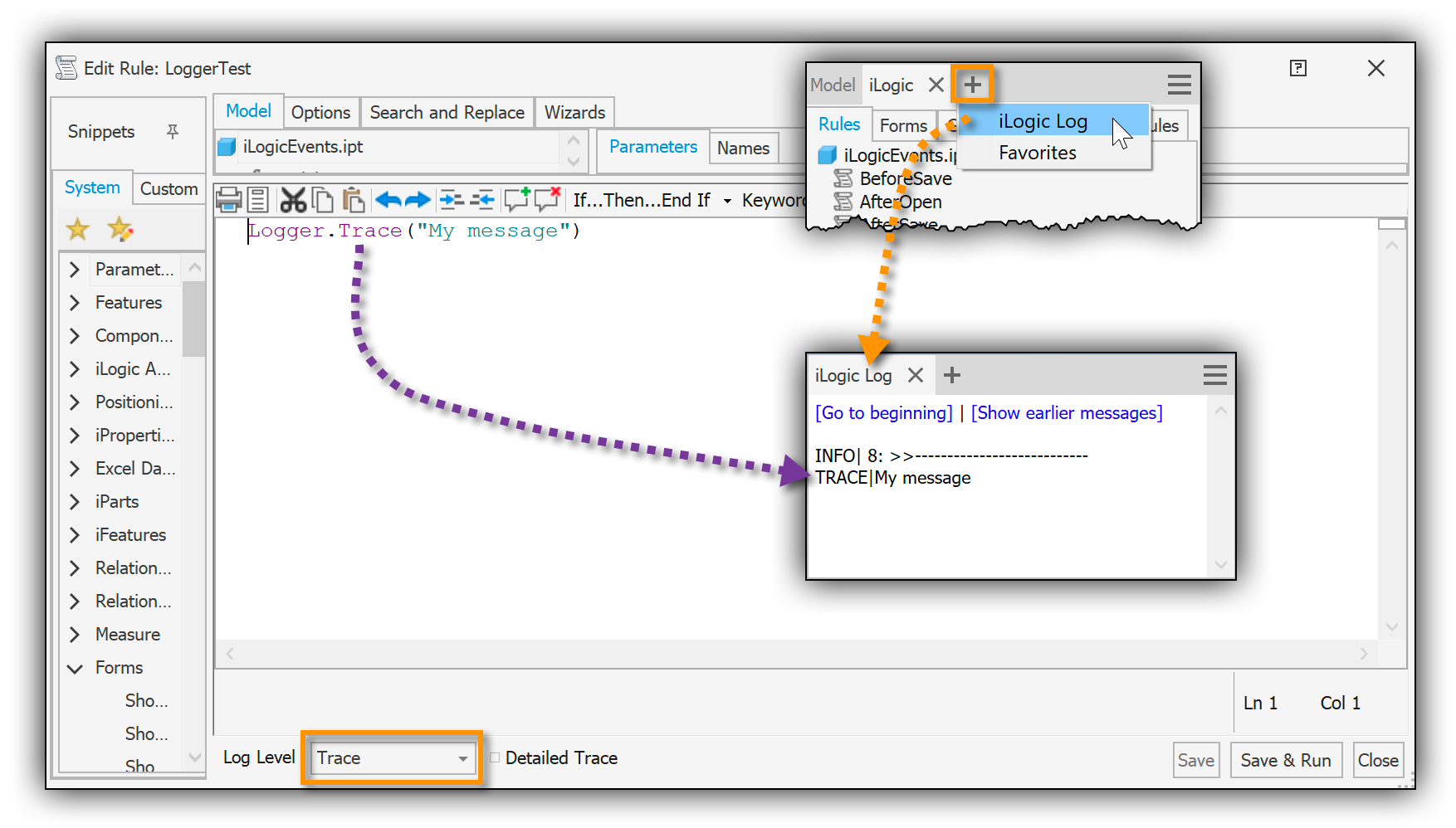Open the Rules tab in iLogic browser
Viewport: 1456px width, 828px height.
point(839,124)
